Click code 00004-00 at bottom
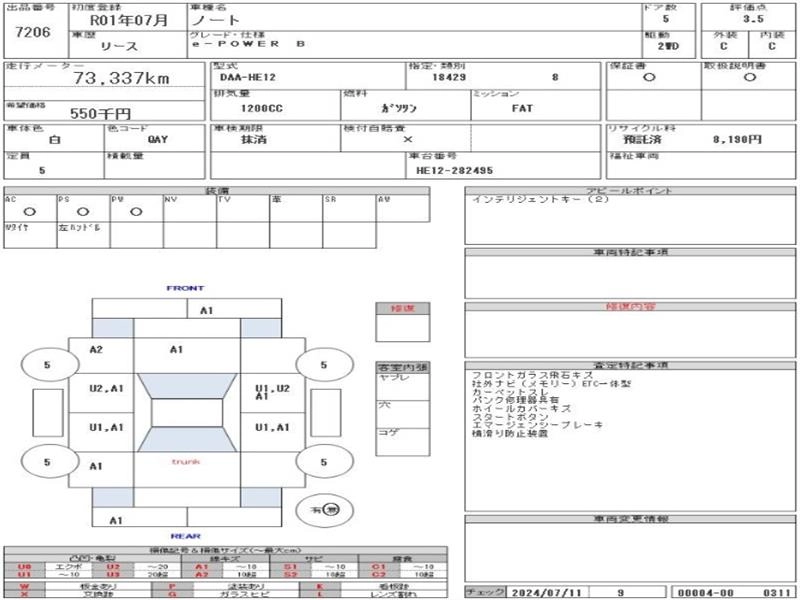Screen dimensions: 800x600 coord(706,593)
